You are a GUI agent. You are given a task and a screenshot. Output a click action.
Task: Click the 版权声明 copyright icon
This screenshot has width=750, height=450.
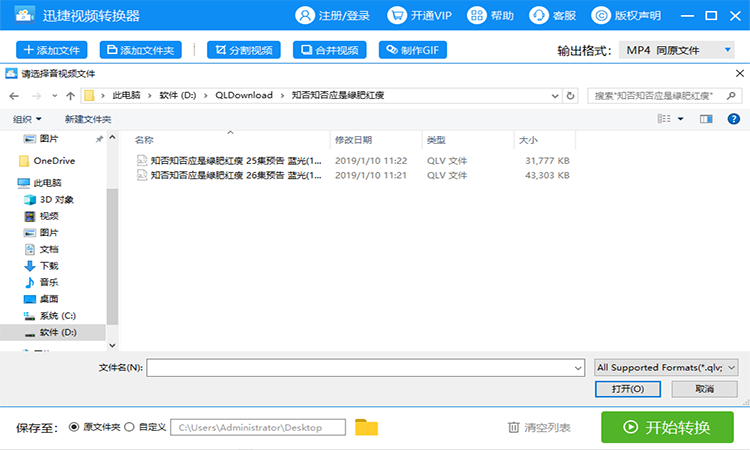[601, 15]
